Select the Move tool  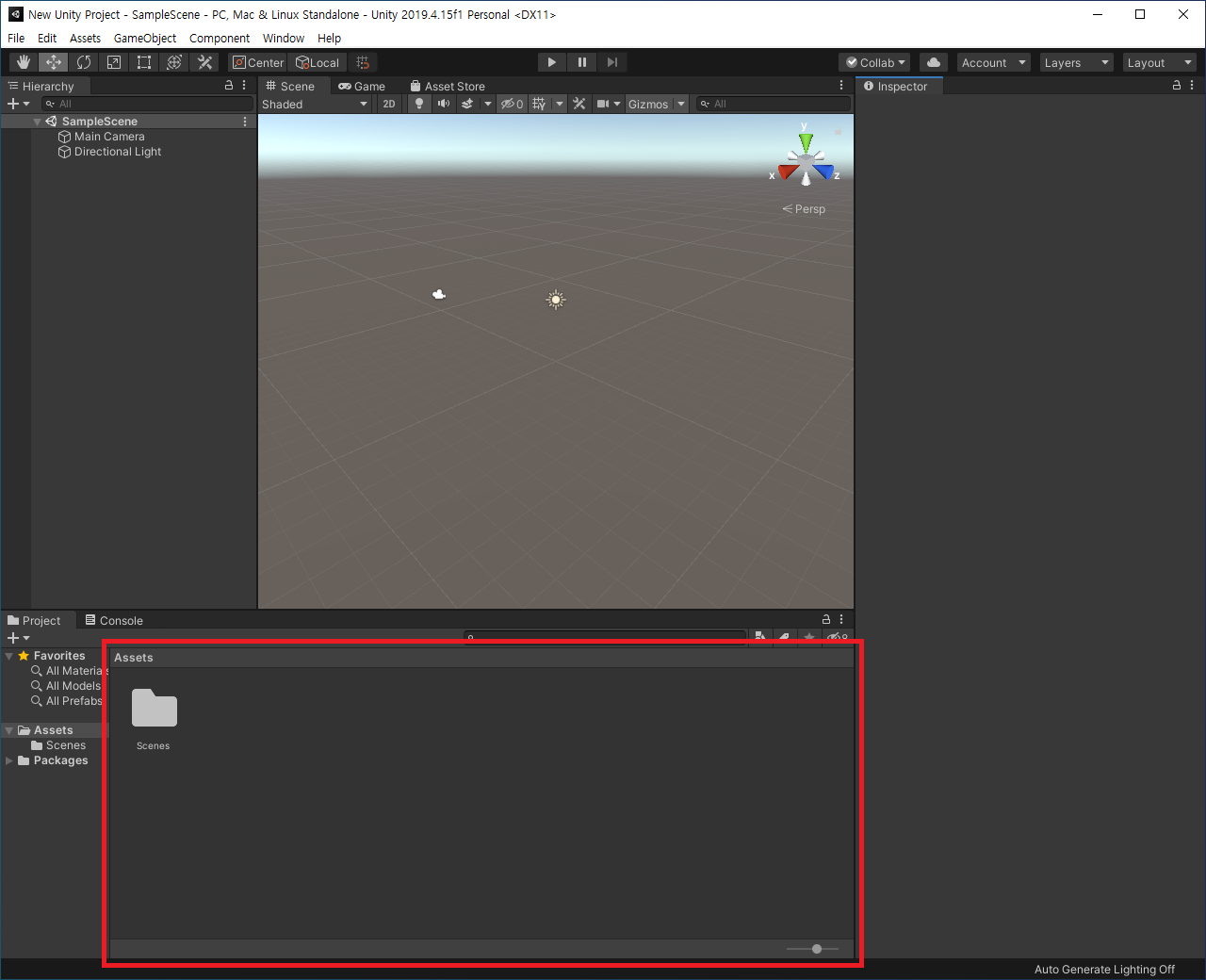tap(54, 62)
